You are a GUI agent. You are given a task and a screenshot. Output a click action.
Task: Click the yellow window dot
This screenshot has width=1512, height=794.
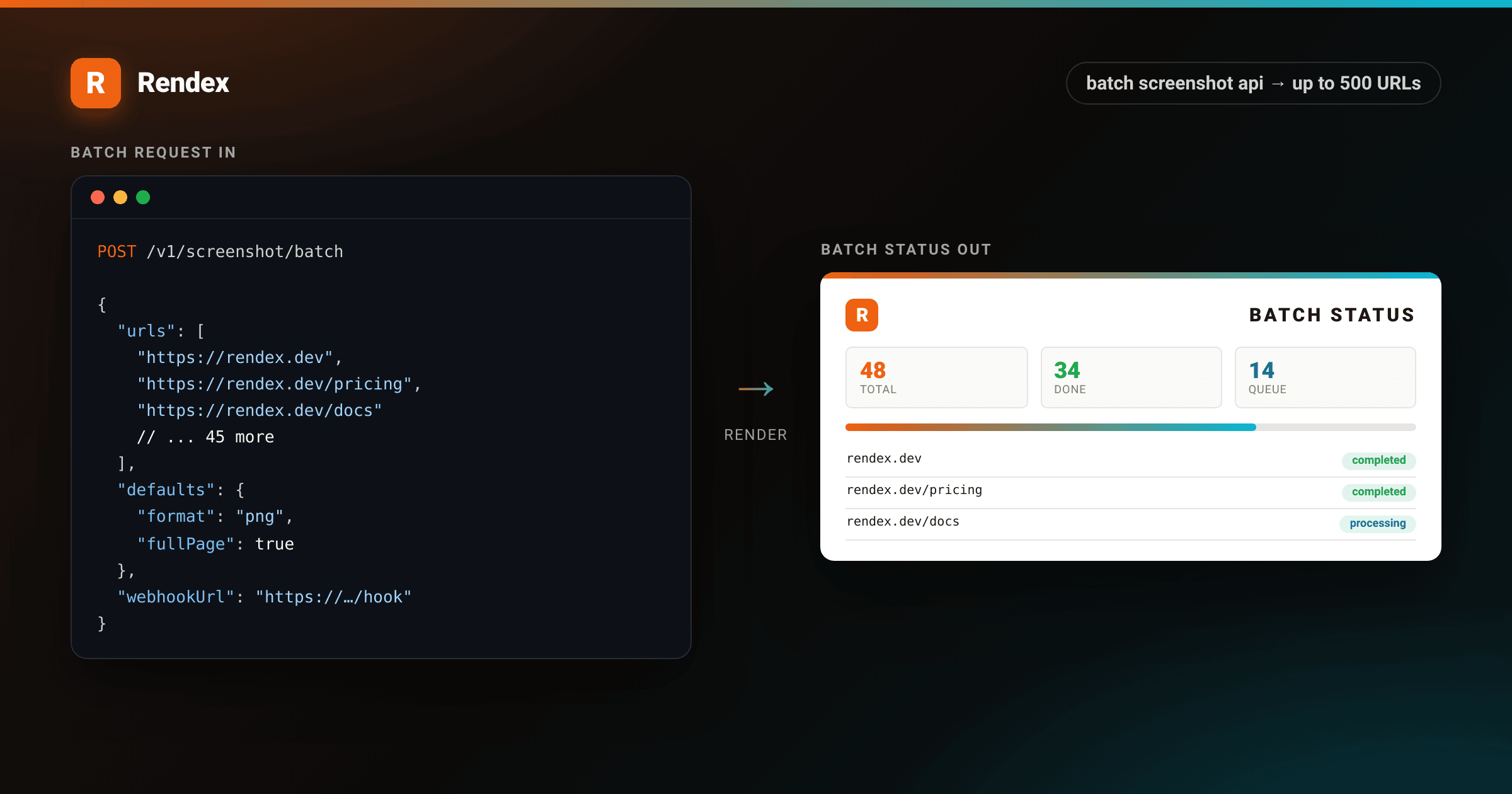[x=120, y=197]
